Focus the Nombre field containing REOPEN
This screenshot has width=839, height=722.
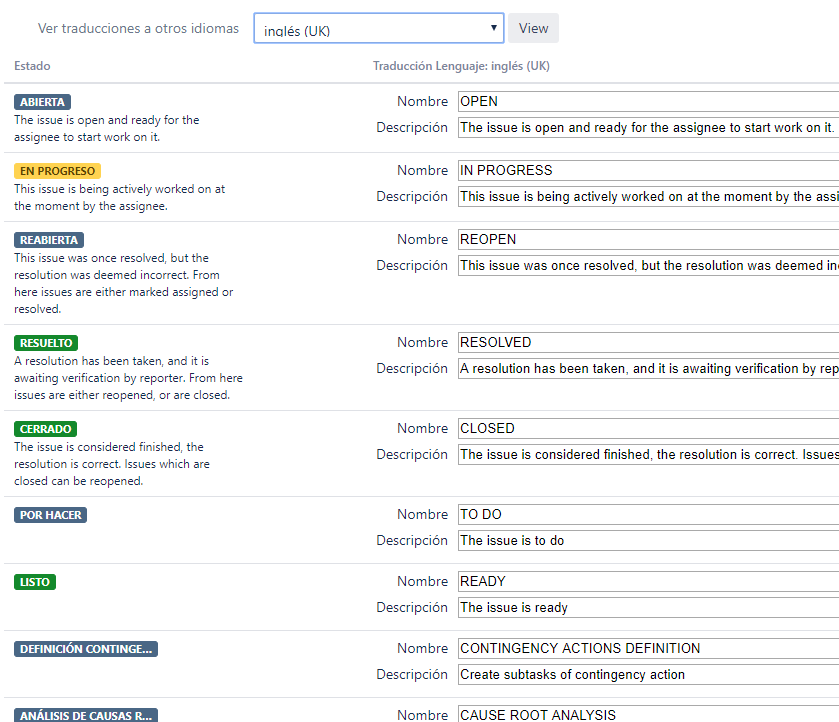coord(649,240)
